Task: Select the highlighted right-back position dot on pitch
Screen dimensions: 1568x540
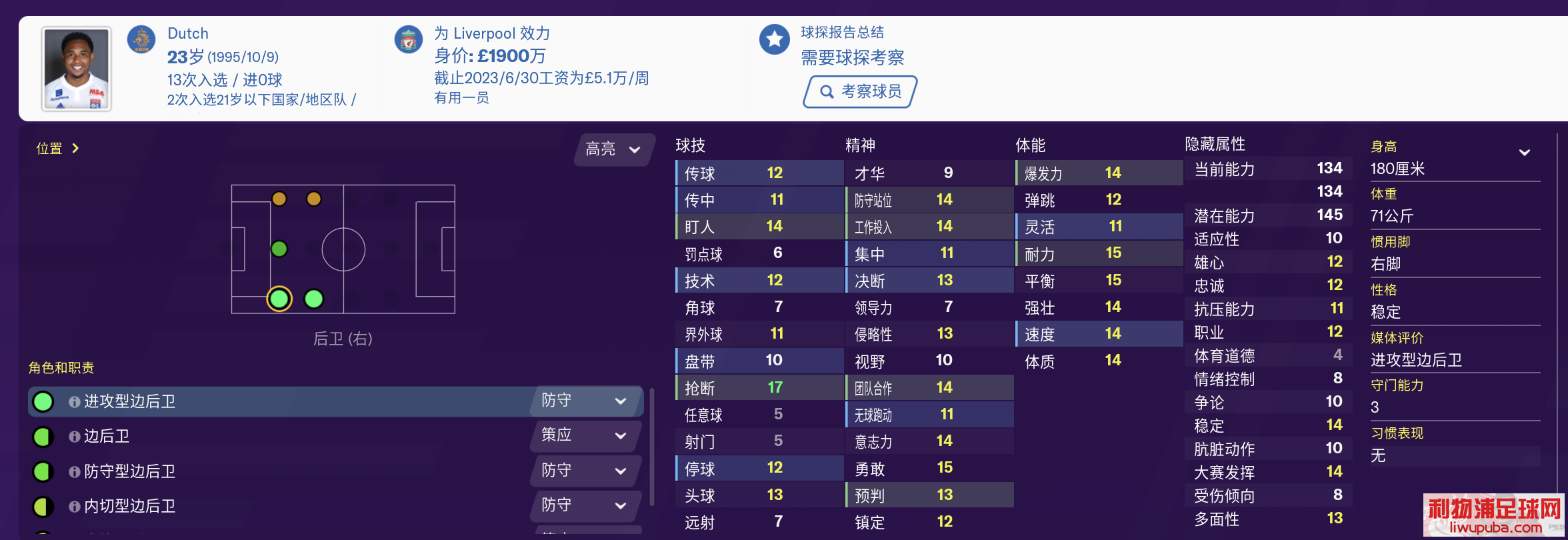Action: 279,299
